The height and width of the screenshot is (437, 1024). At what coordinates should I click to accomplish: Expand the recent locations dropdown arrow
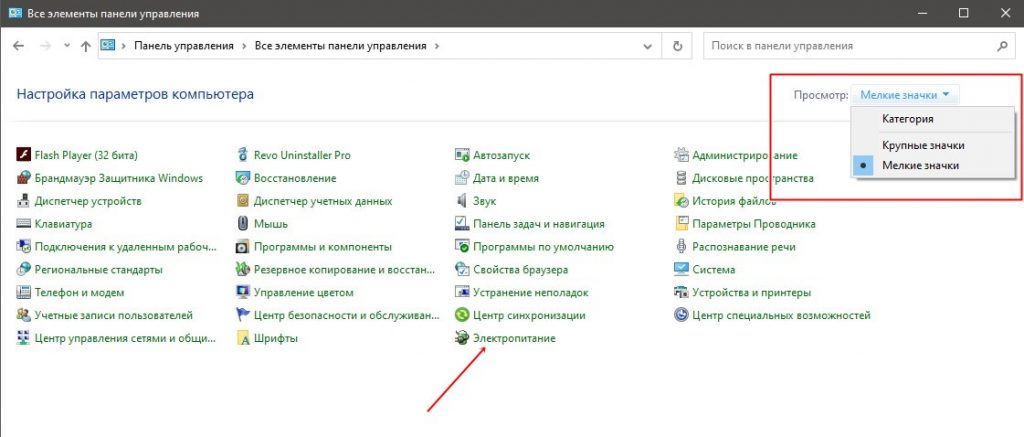[67, 46]
